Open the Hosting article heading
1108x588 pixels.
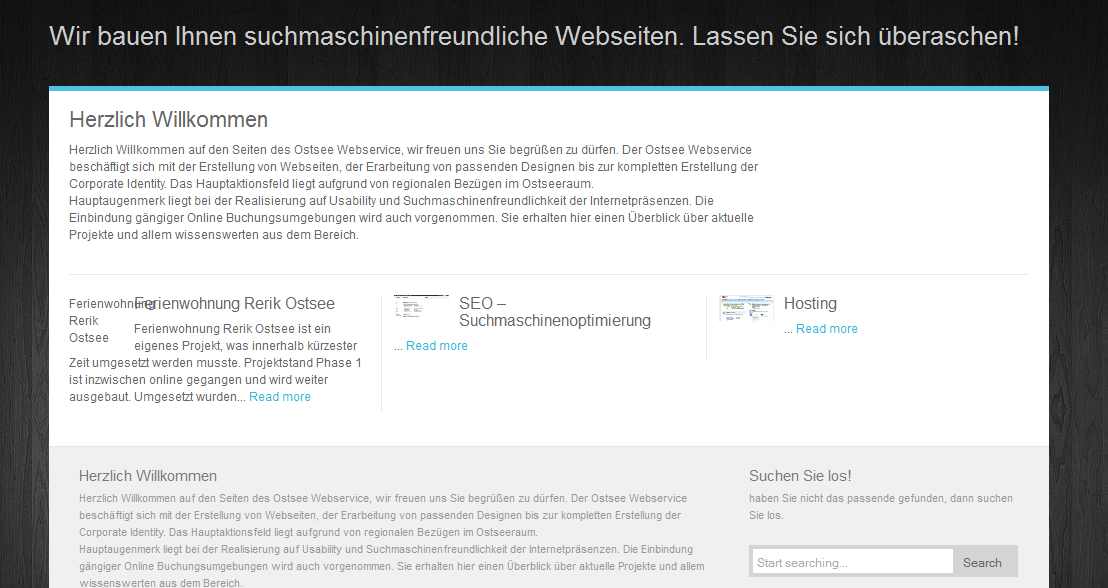[810, 303]
